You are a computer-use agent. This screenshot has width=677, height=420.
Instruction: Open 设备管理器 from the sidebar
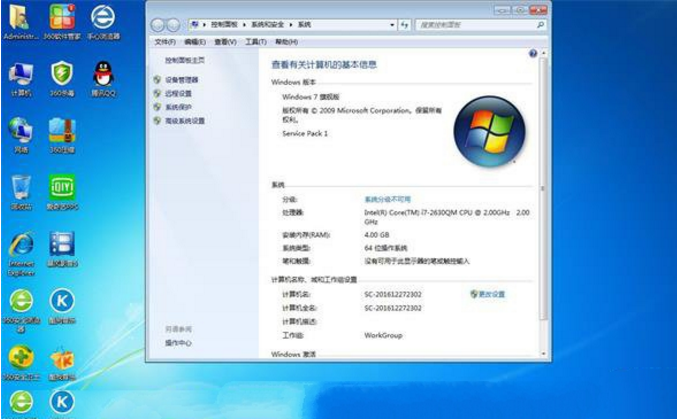tap(181, 80)
